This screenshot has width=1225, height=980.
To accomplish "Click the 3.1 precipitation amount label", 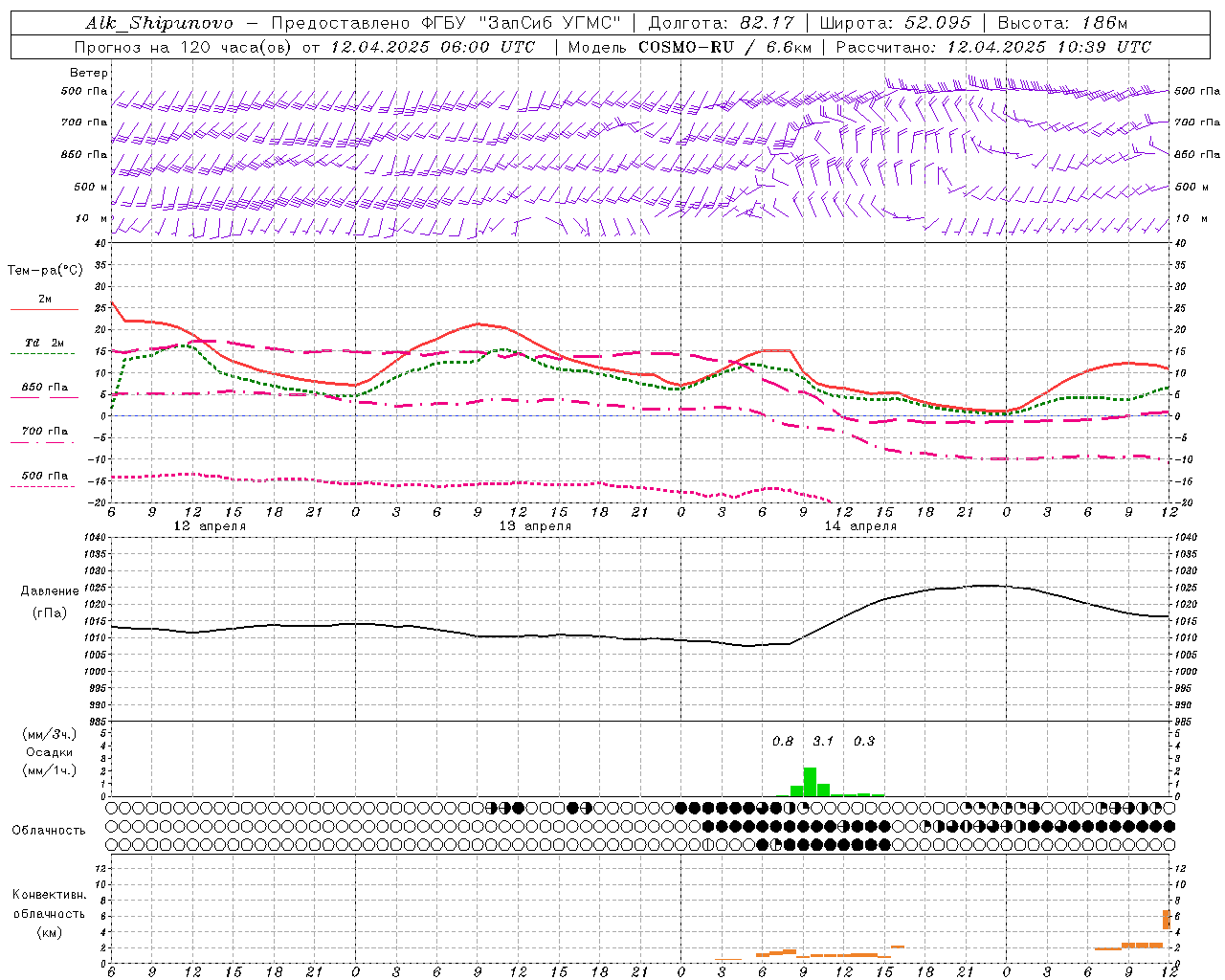I will click(x=823, y=741).
